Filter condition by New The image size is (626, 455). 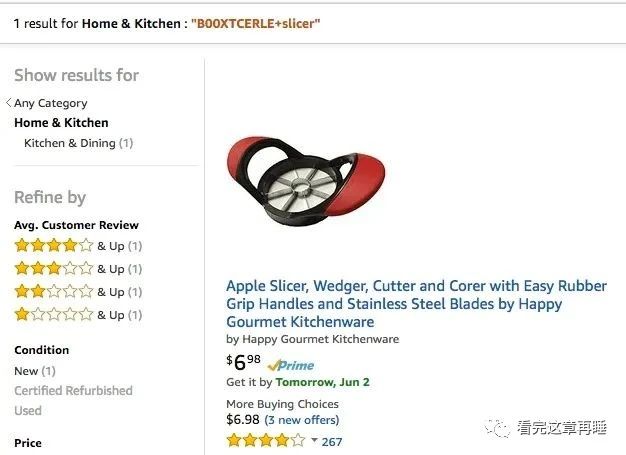click(x=35, y=371)
